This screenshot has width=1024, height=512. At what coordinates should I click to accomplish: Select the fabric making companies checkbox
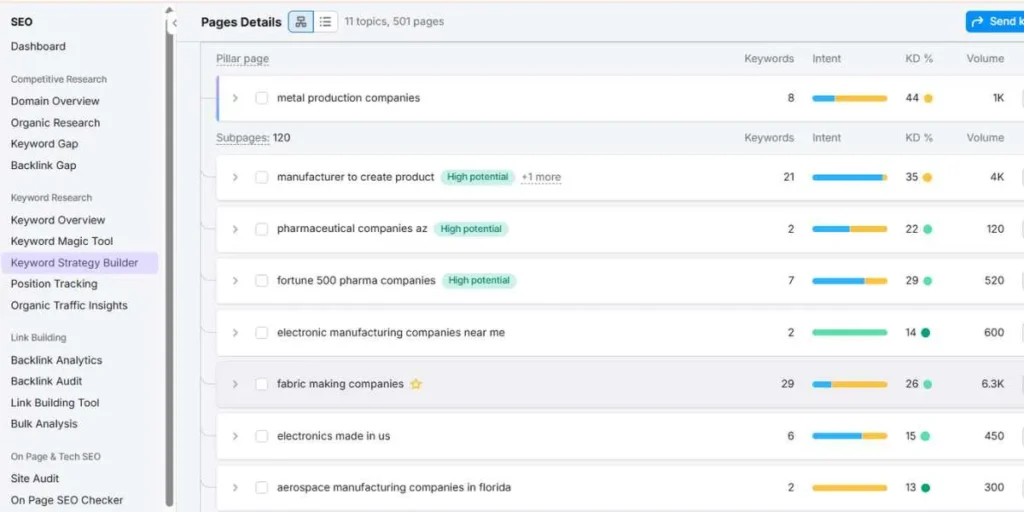pyautogui.click(x=262, y=384)
